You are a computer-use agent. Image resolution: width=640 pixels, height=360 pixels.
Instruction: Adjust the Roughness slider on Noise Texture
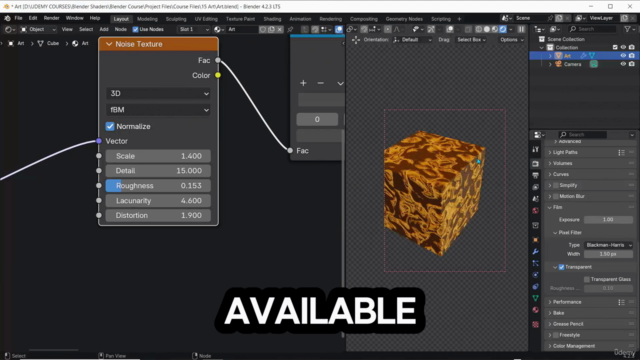(x=158, y=186)
